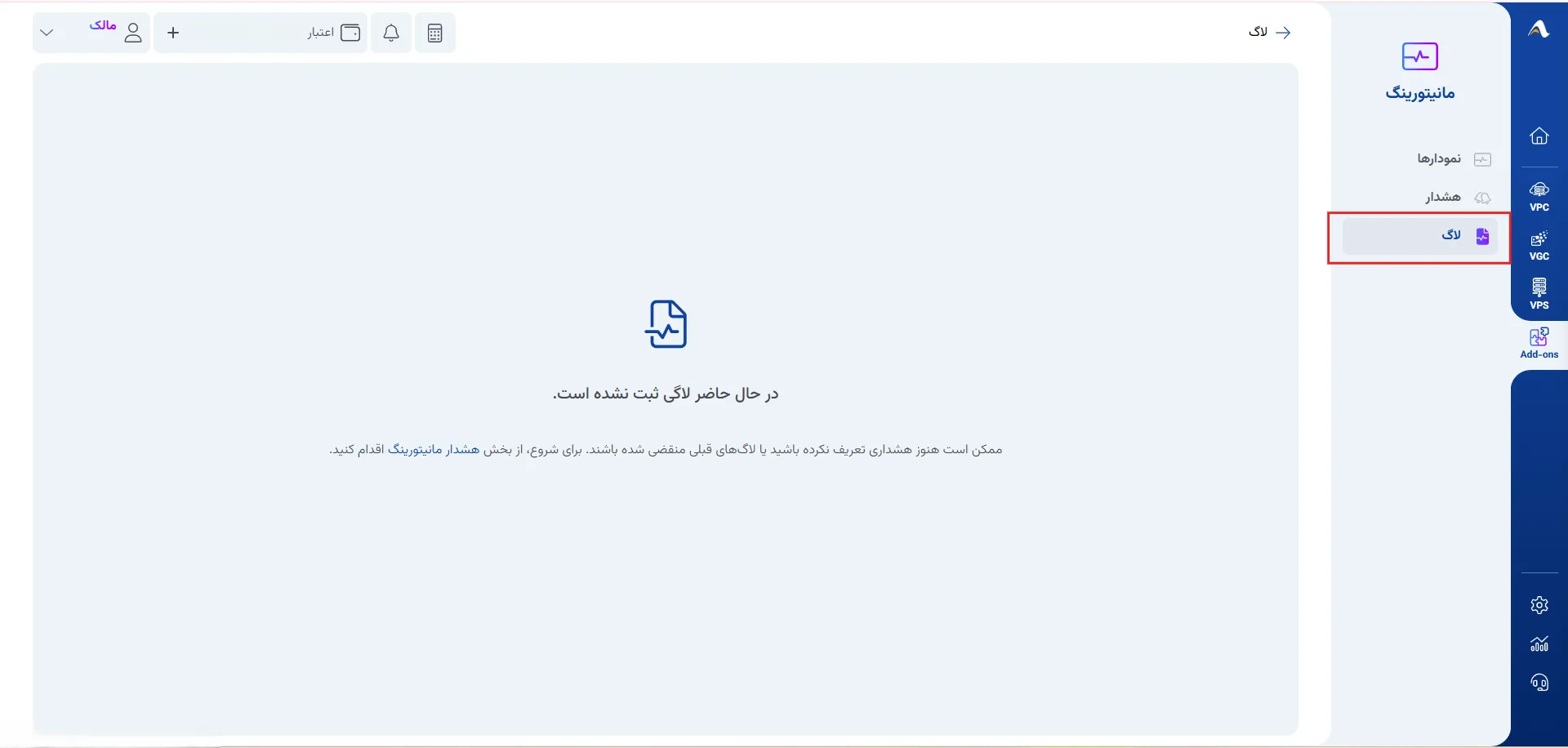Click the back arrow next to لاگ
The image size is (1568, 748).
point(1283,33)
